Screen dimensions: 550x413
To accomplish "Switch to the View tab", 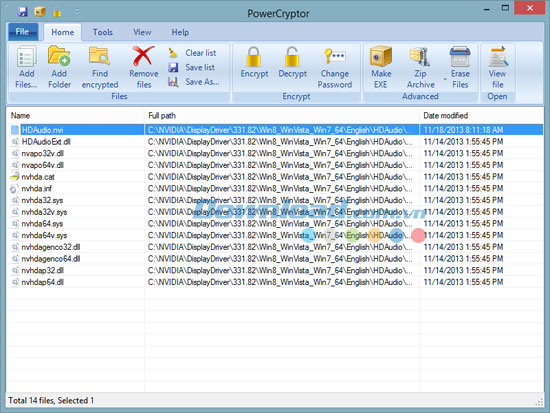I will point(142,32).
